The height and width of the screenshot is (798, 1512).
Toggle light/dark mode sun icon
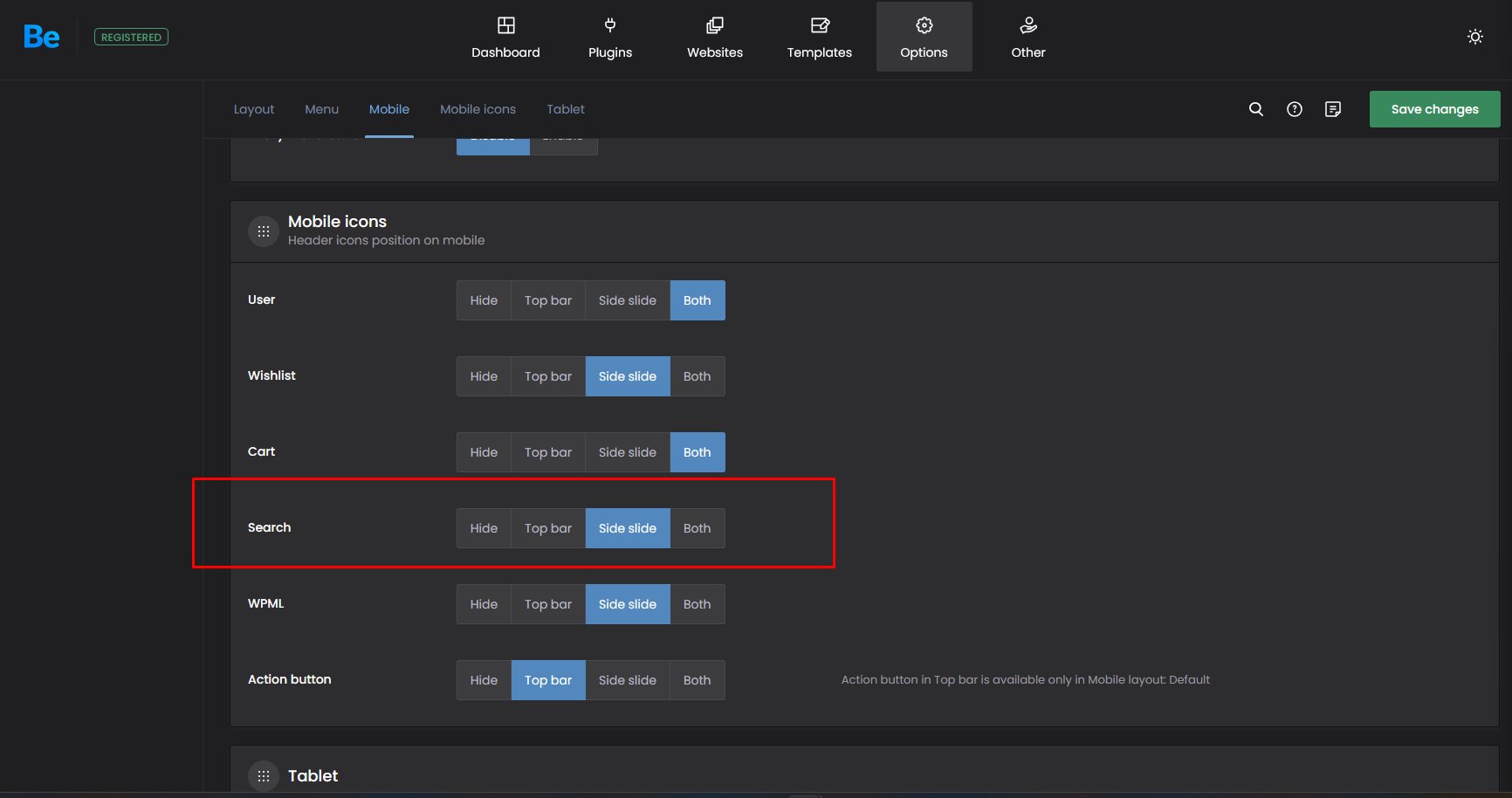point(1475,37)
